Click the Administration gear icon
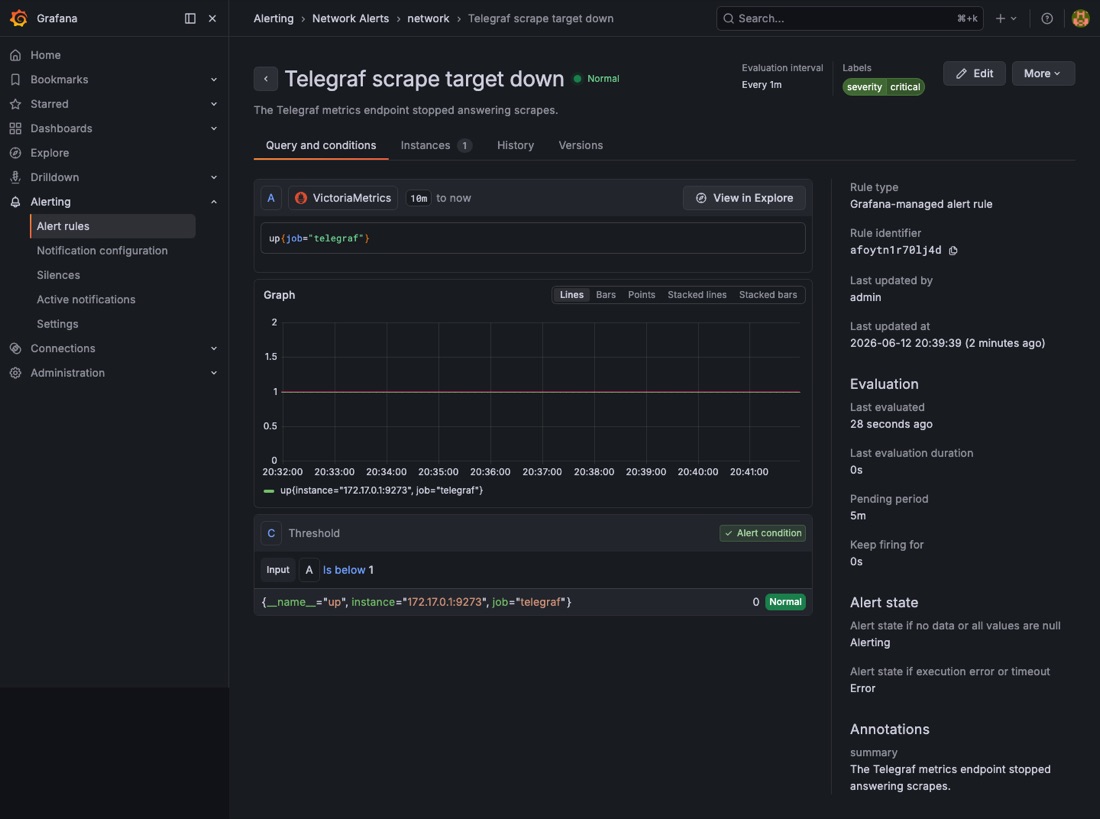The height and width of the screenshot is (819, 1100). pyautogui.click(x=15, y=373)
